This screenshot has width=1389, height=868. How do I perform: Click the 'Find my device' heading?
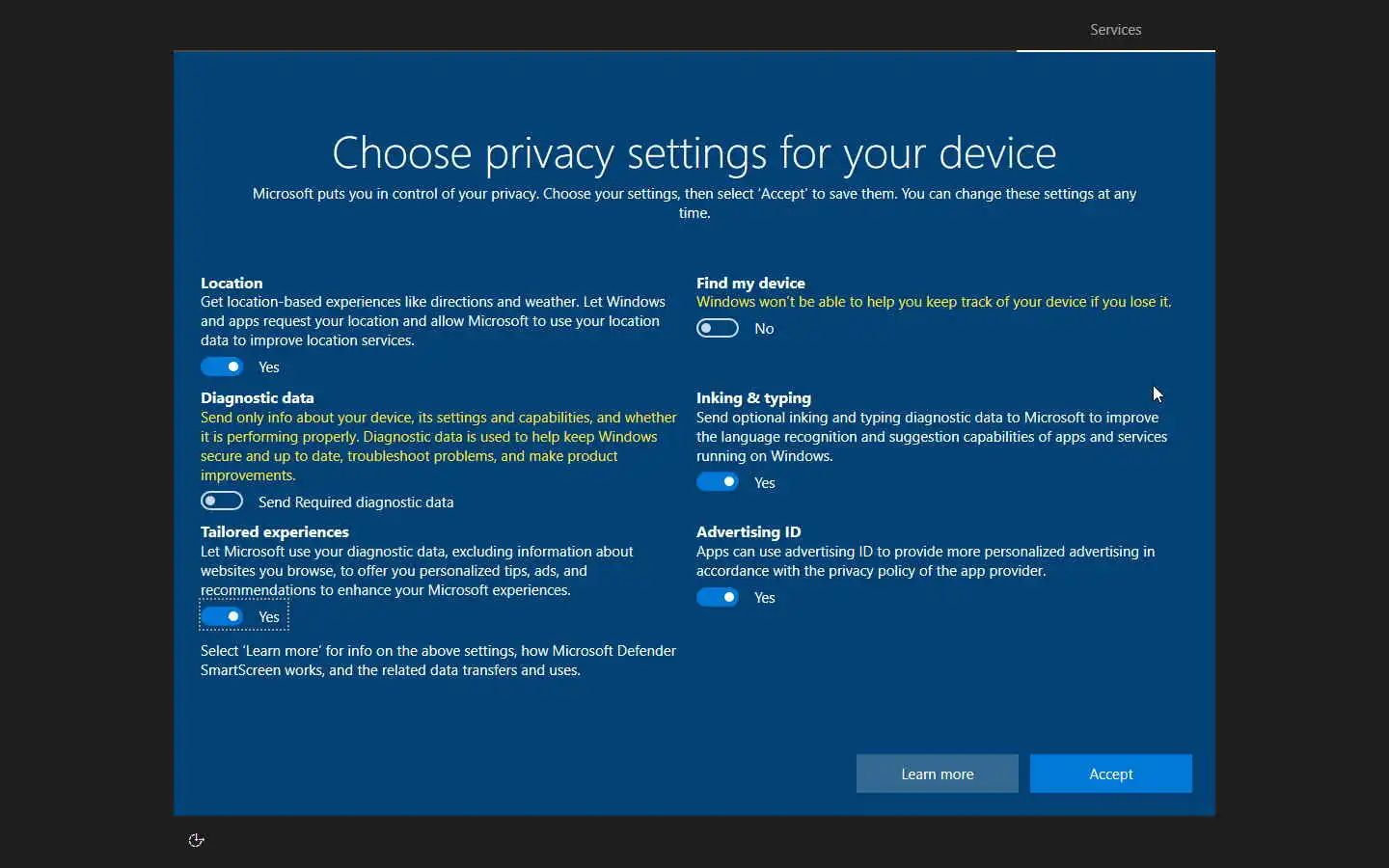pyautogui.click(x=750, y=283)
